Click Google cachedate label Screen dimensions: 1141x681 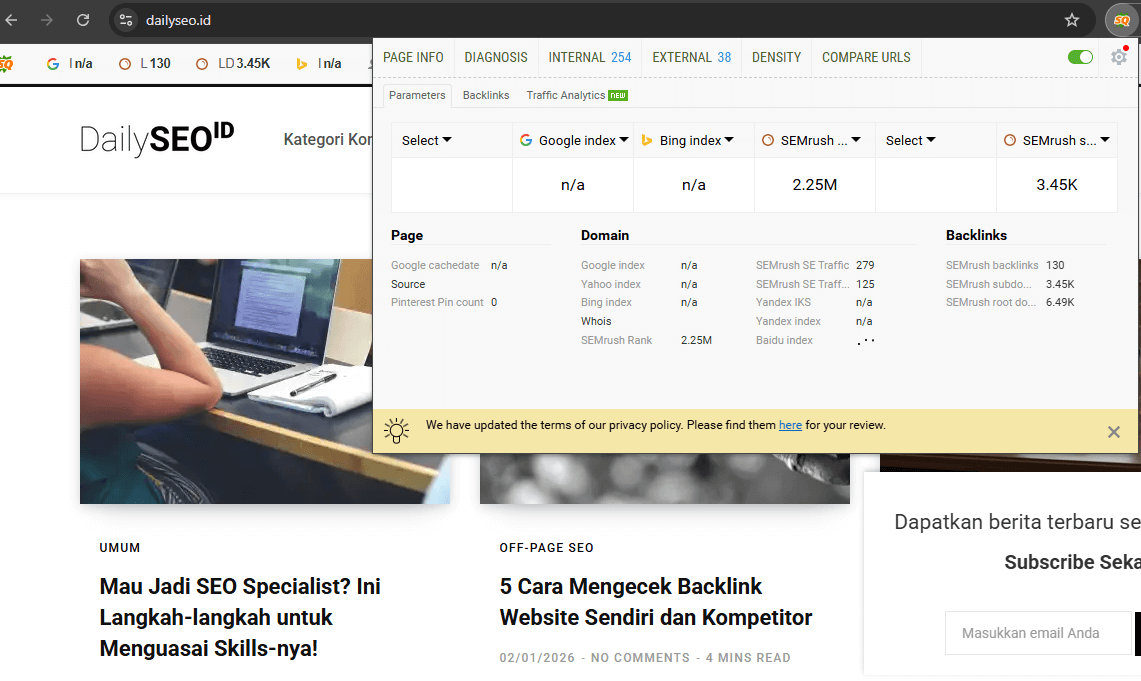435,265
